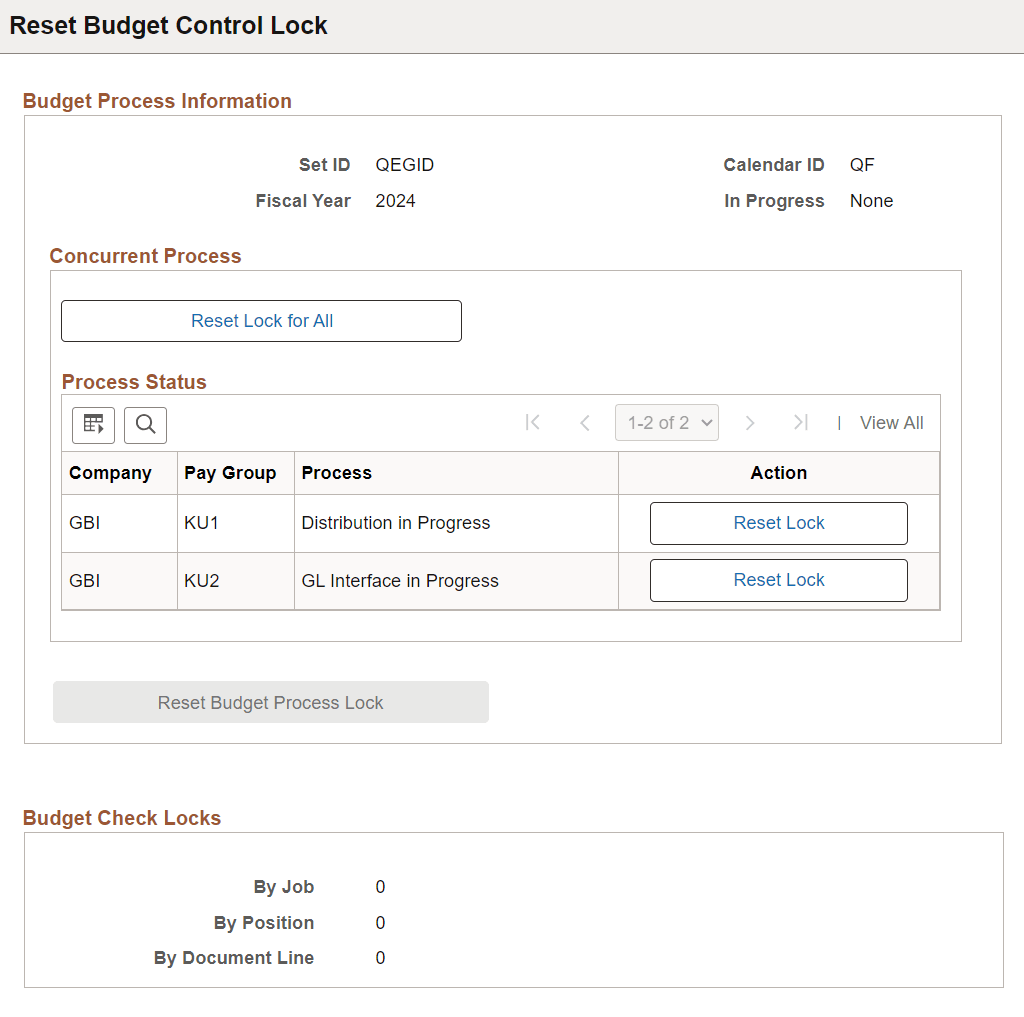Image resolution: width=1024 pixels, height=1017 pixels.
Task: Sort the grid by Pay Group header
Action: 229,472
